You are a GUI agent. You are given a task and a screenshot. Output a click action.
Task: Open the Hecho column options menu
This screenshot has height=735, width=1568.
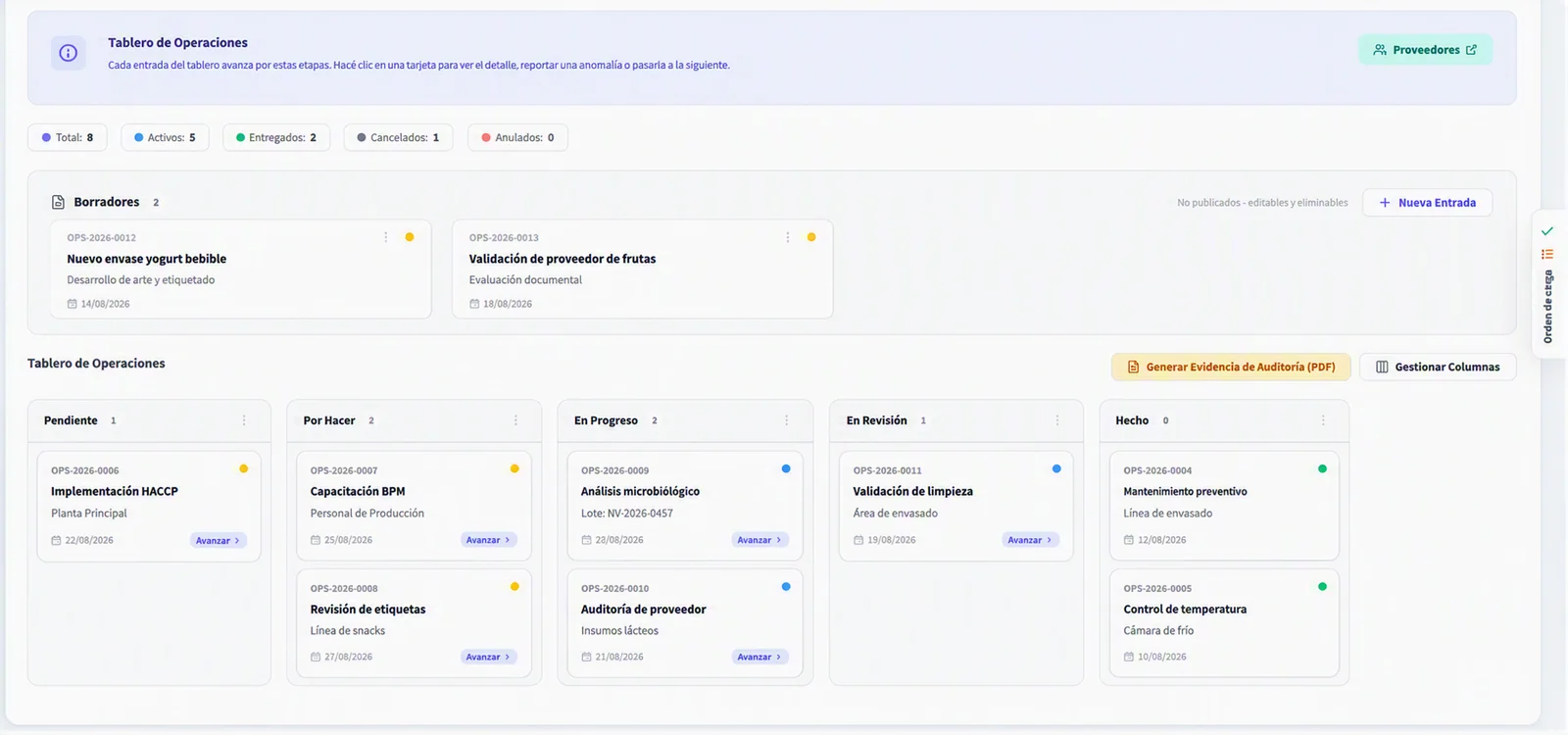(x=1323, y=420)
